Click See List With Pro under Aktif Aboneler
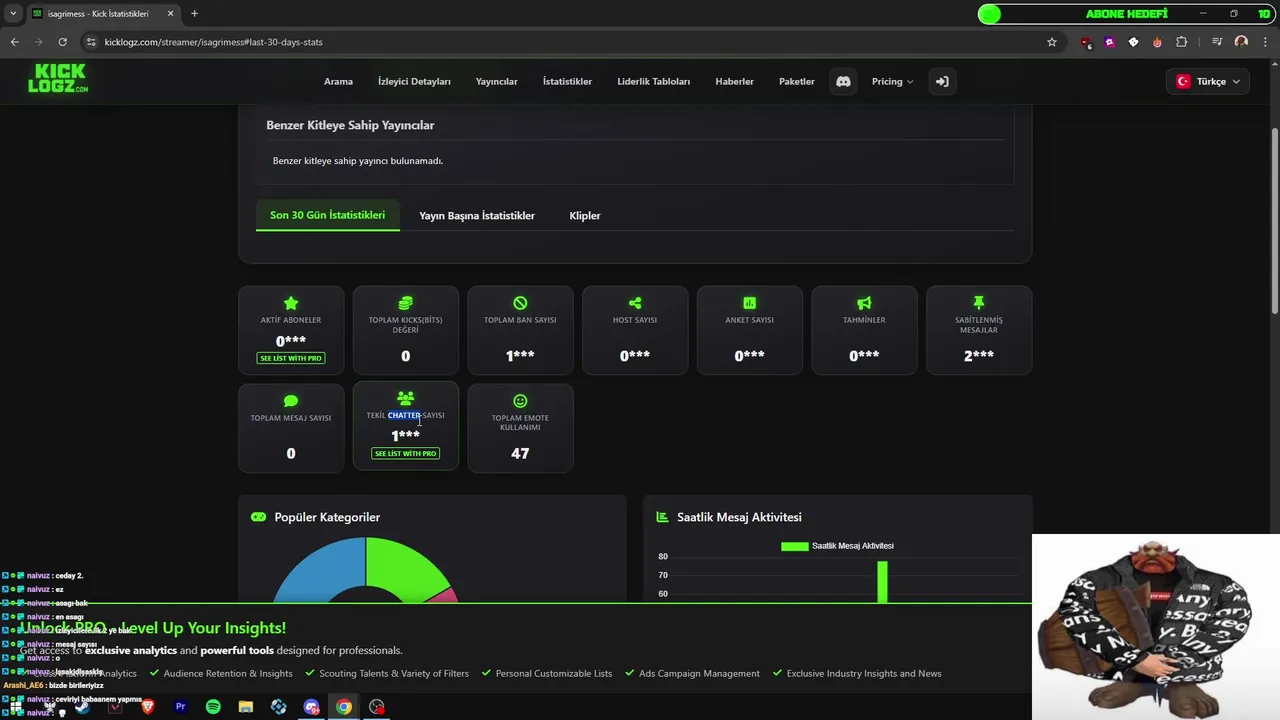This screenshot has width=1280, height=720. [x=291, y=358]
